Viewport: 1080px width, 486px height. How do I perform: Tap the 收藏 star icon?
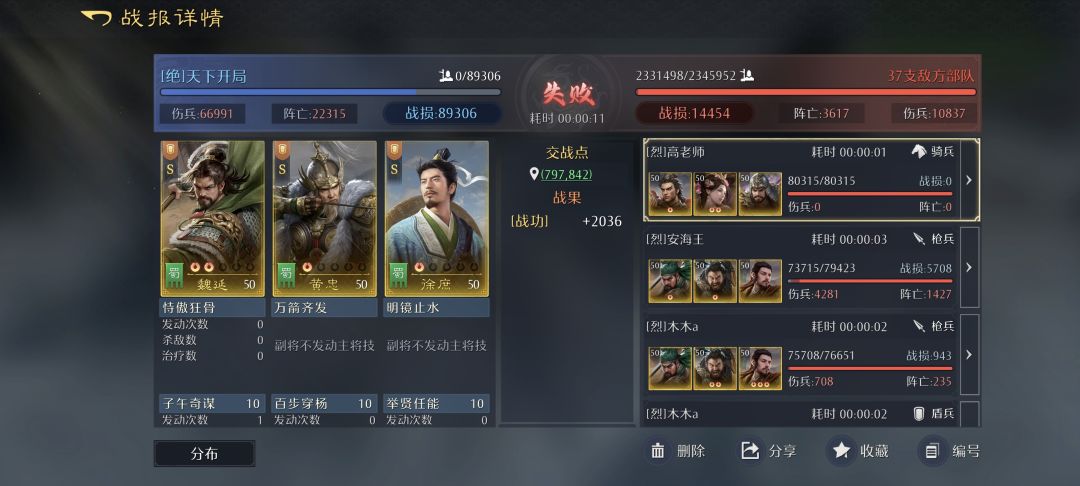(841, 452)
